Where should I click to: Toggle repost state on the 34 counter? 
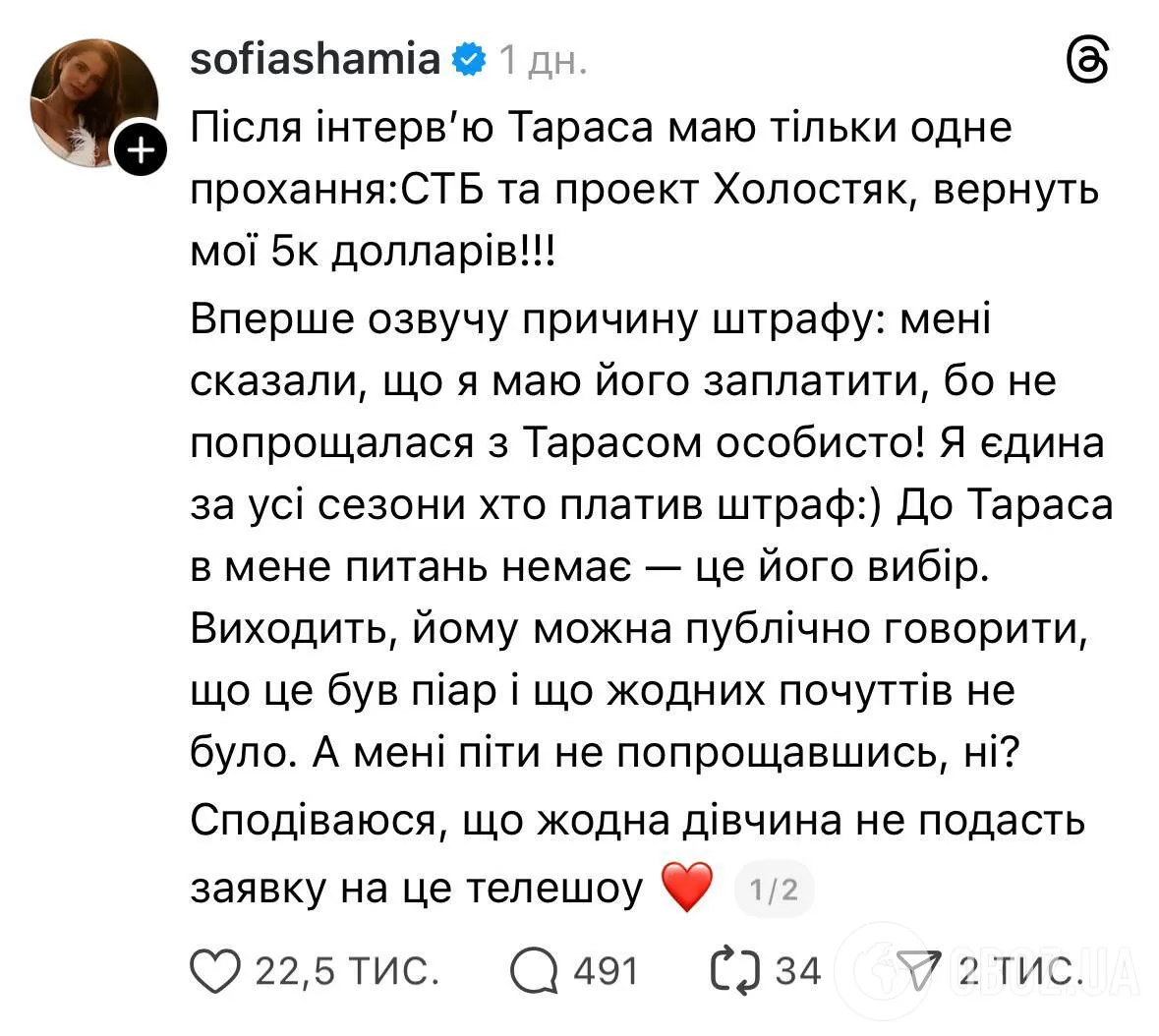click(797, 971)
